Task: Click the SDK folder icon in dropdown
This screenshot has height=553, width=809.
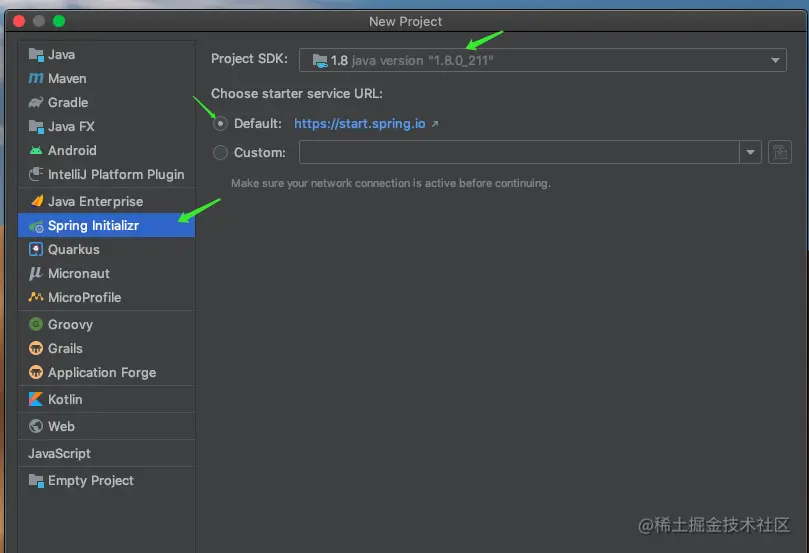Action: coord(320,61)
